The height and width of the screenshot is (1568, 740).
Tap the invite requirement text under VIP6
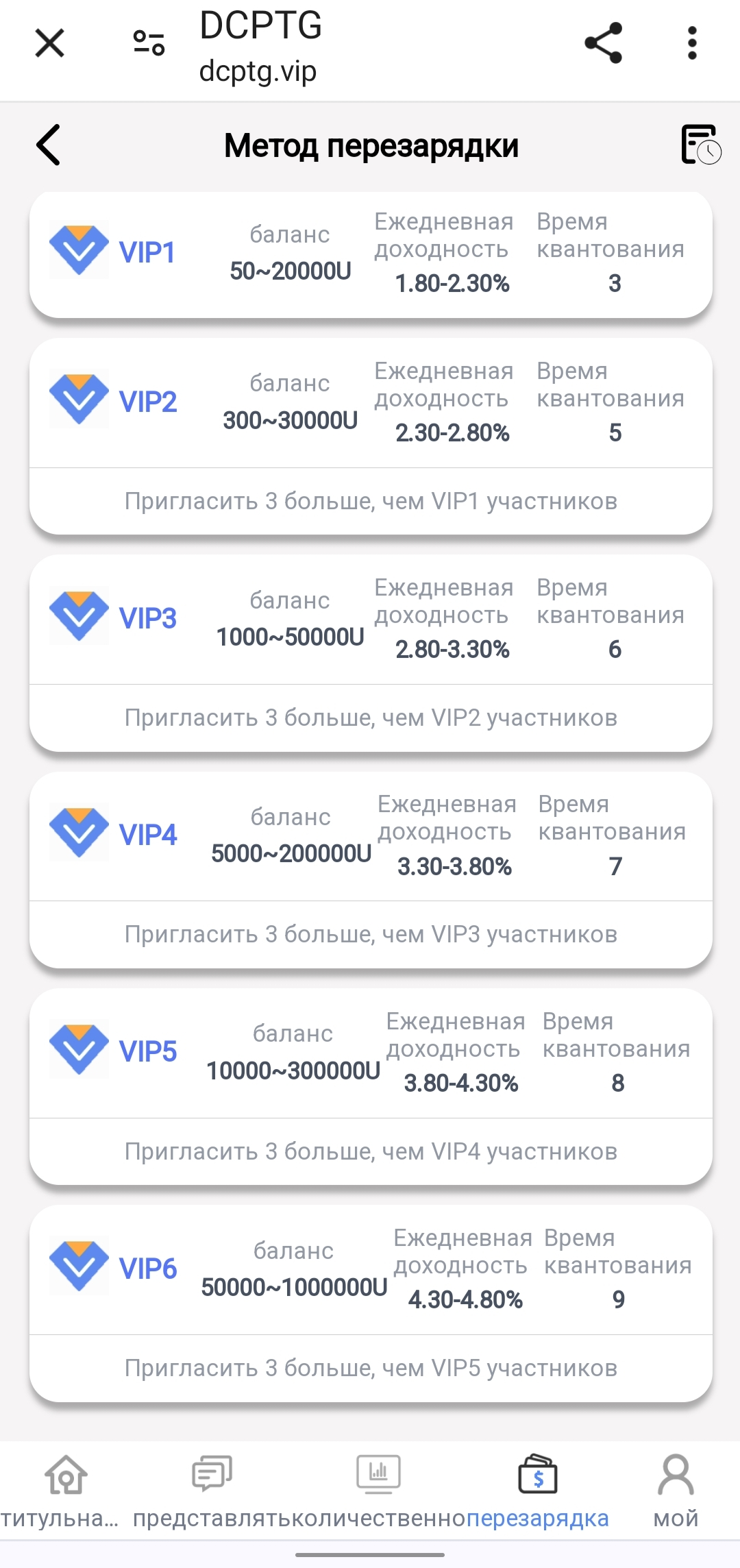[x=371, y=1369]
